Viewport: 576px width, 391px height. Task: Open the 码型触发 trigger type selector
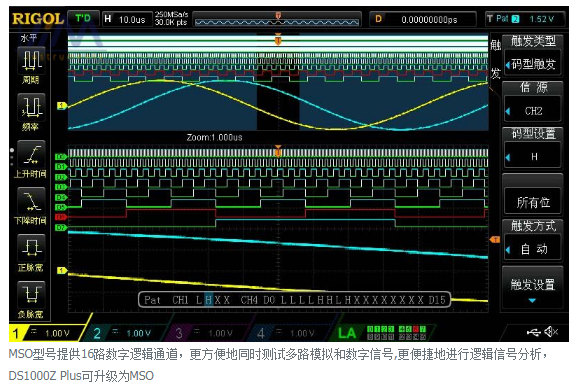click(533, 65)
